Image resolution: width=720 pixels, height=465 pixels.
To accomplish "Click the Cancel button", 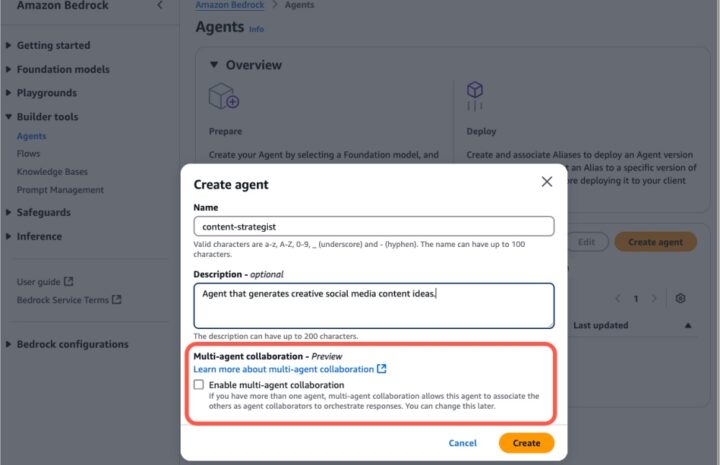I will pos(462,443).
